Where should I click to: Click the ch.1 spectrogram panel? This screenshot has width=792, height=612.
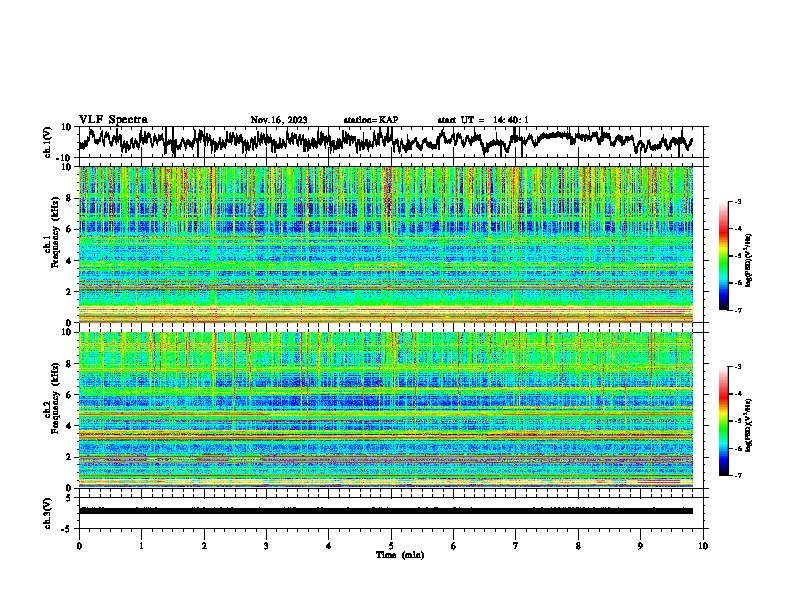point(386,244)
